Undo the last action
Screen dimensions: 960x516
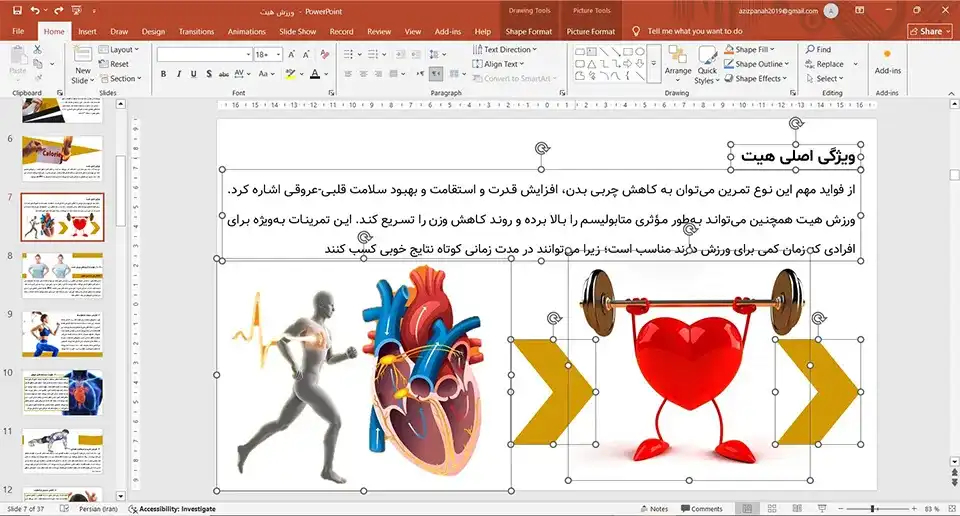click(35, 10)
